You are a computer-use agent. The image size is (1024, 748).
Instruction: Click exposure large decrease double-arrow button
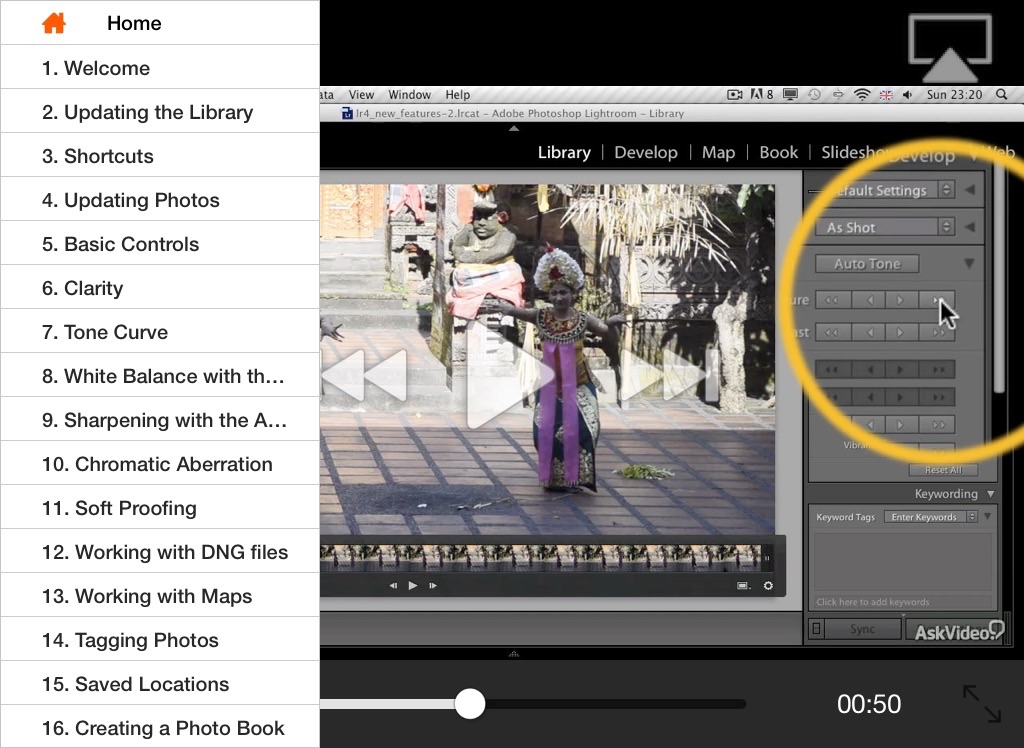coord(831,300)
